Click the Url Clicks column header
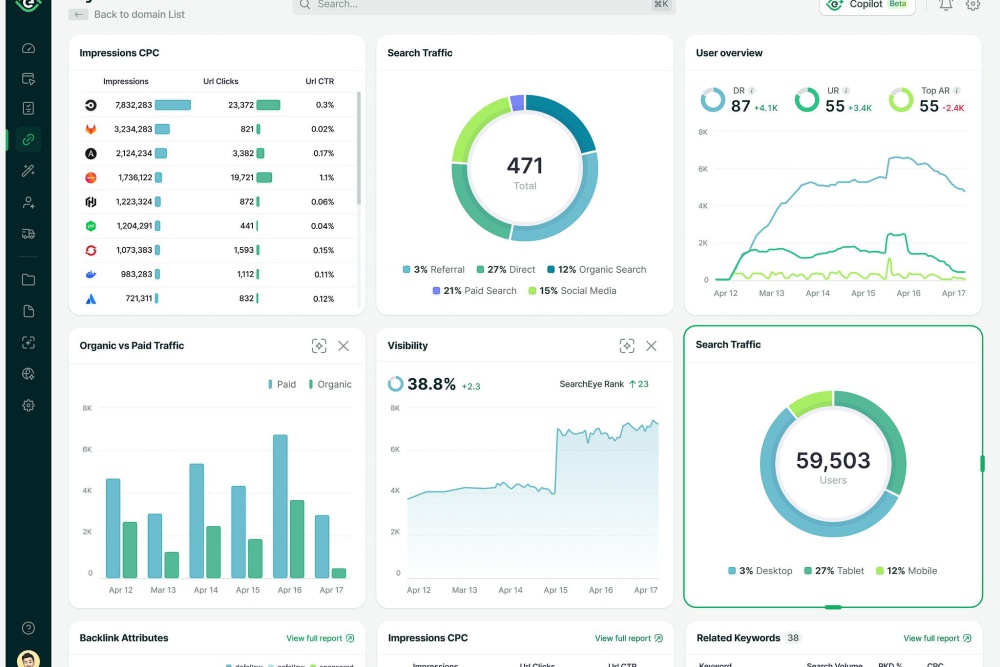The width and height of the screenshot is (1000, 667). (x=221, y=81)
